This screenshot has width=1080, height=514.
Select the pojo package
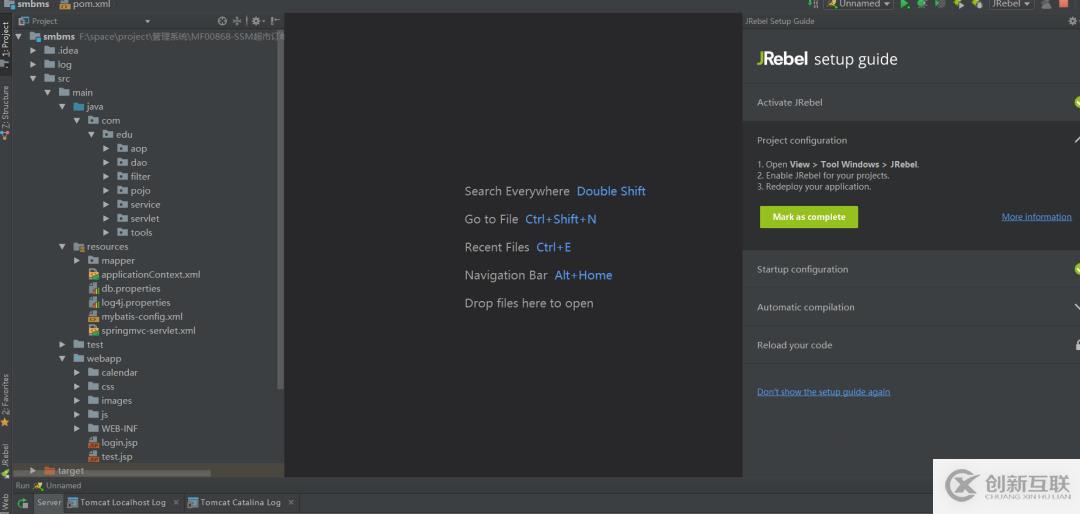[x=134, y=190]
